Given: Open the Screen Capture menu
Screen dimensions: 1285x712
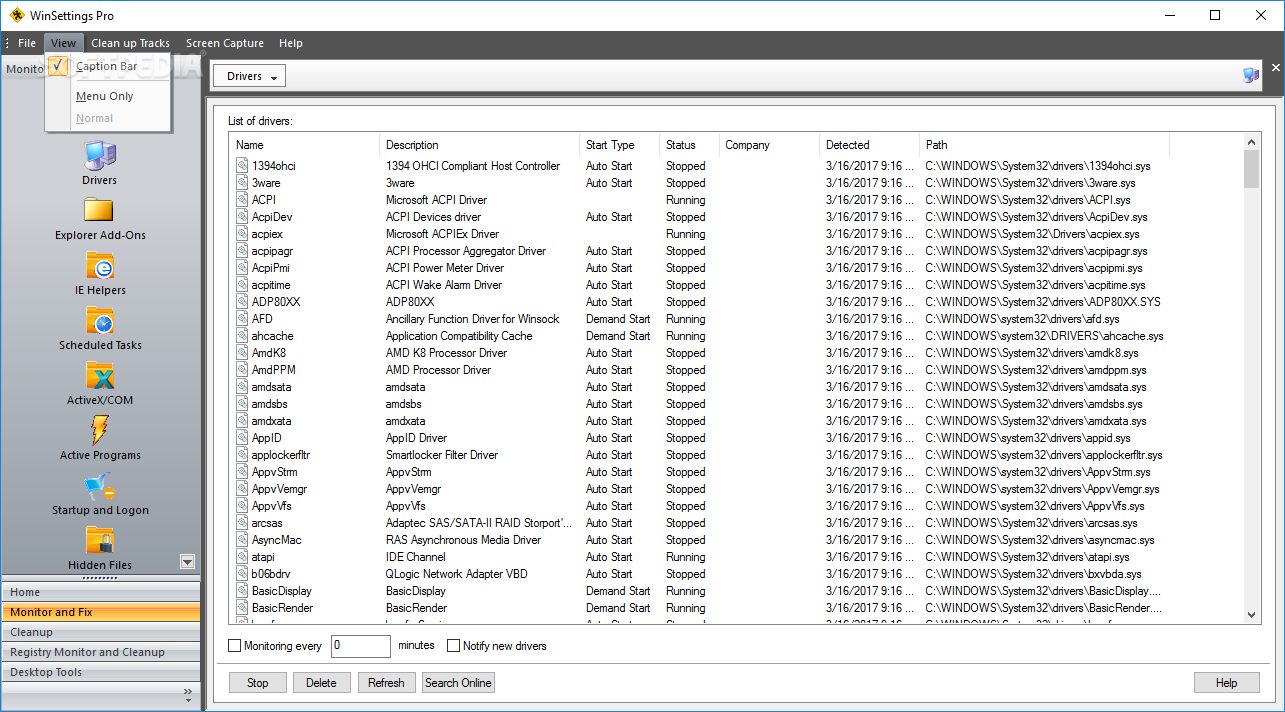Looking at the screenshot, I should [x=225, y=43].
